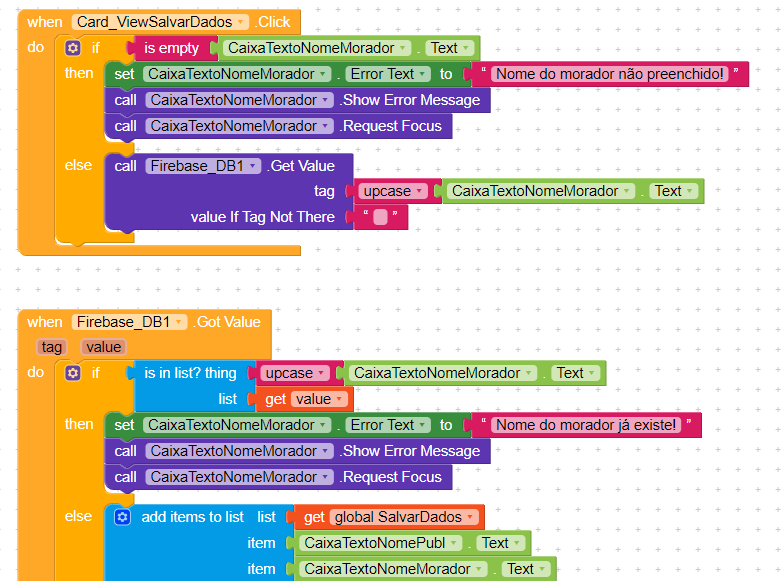Open Error Text dropdown in 'já existe' set block

click(x=388, y=425)
